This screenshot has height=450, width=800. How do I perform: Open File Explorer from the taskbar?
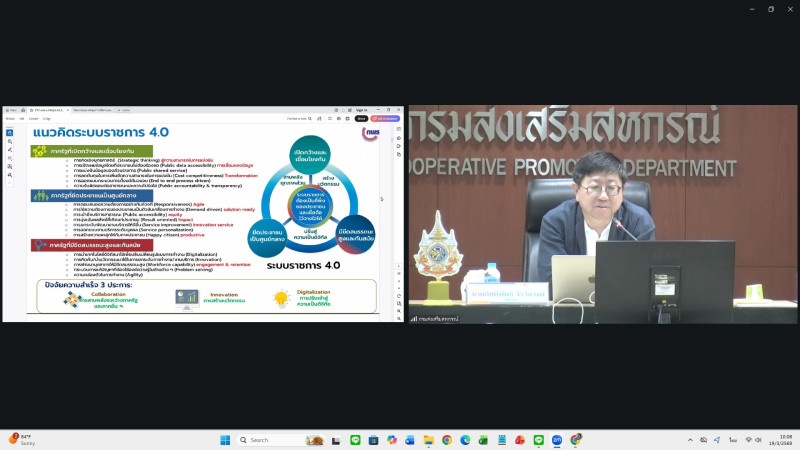(x=428, y=440)
